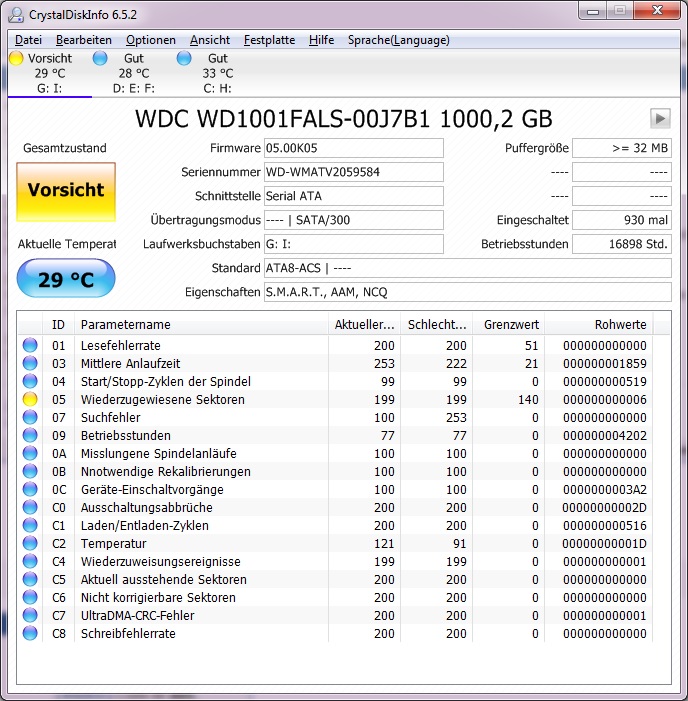Open the Datei menu

[28, 40]
